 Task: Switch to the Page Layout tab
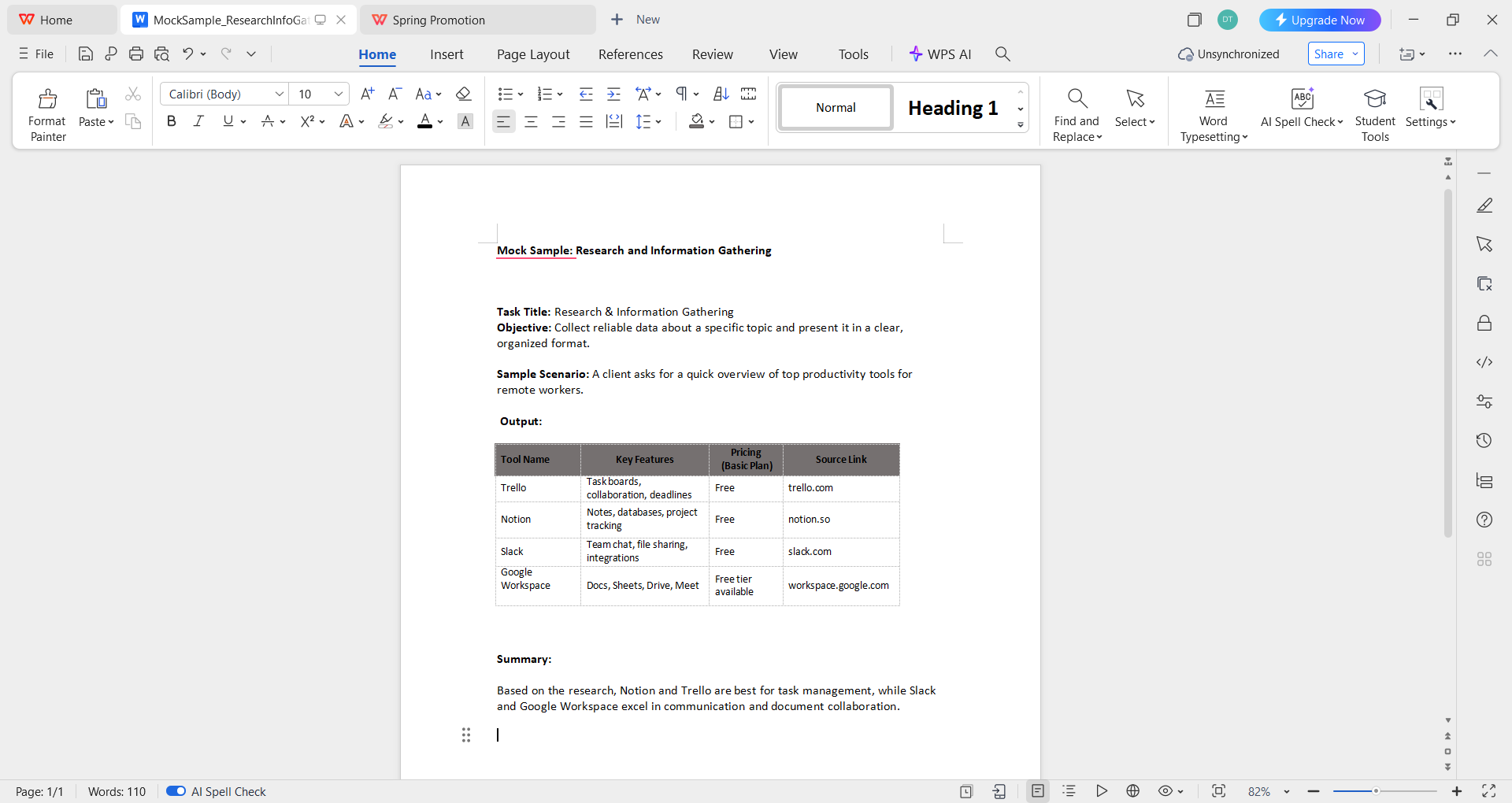point(533,54)
